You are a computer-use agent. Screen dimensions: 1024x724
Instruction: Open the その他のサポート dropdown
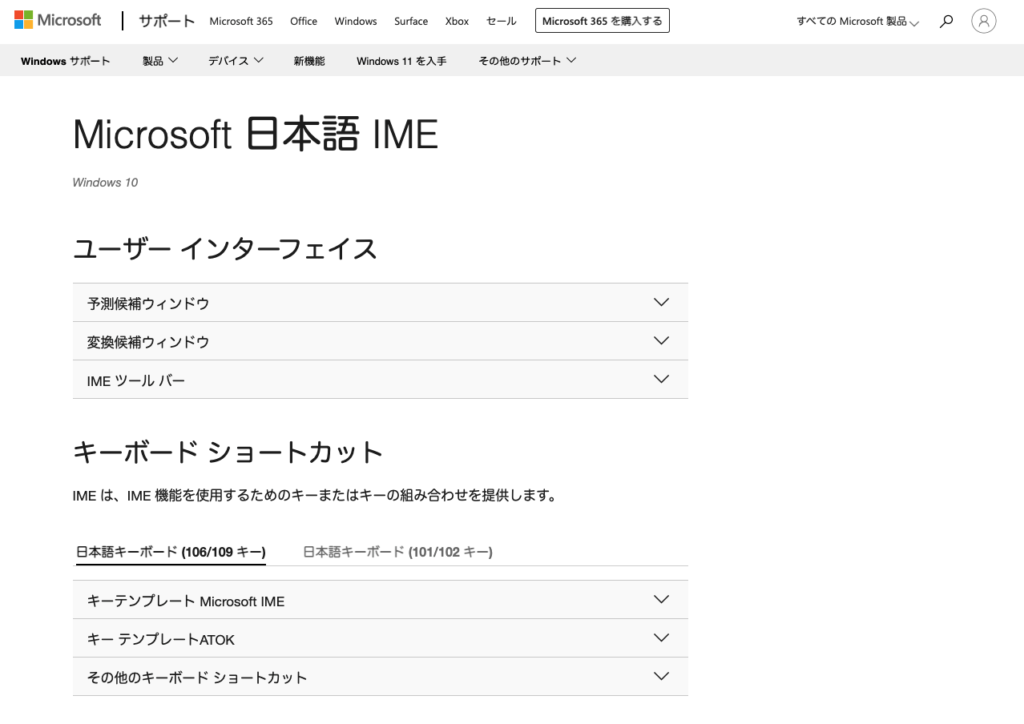click(528, 61)
